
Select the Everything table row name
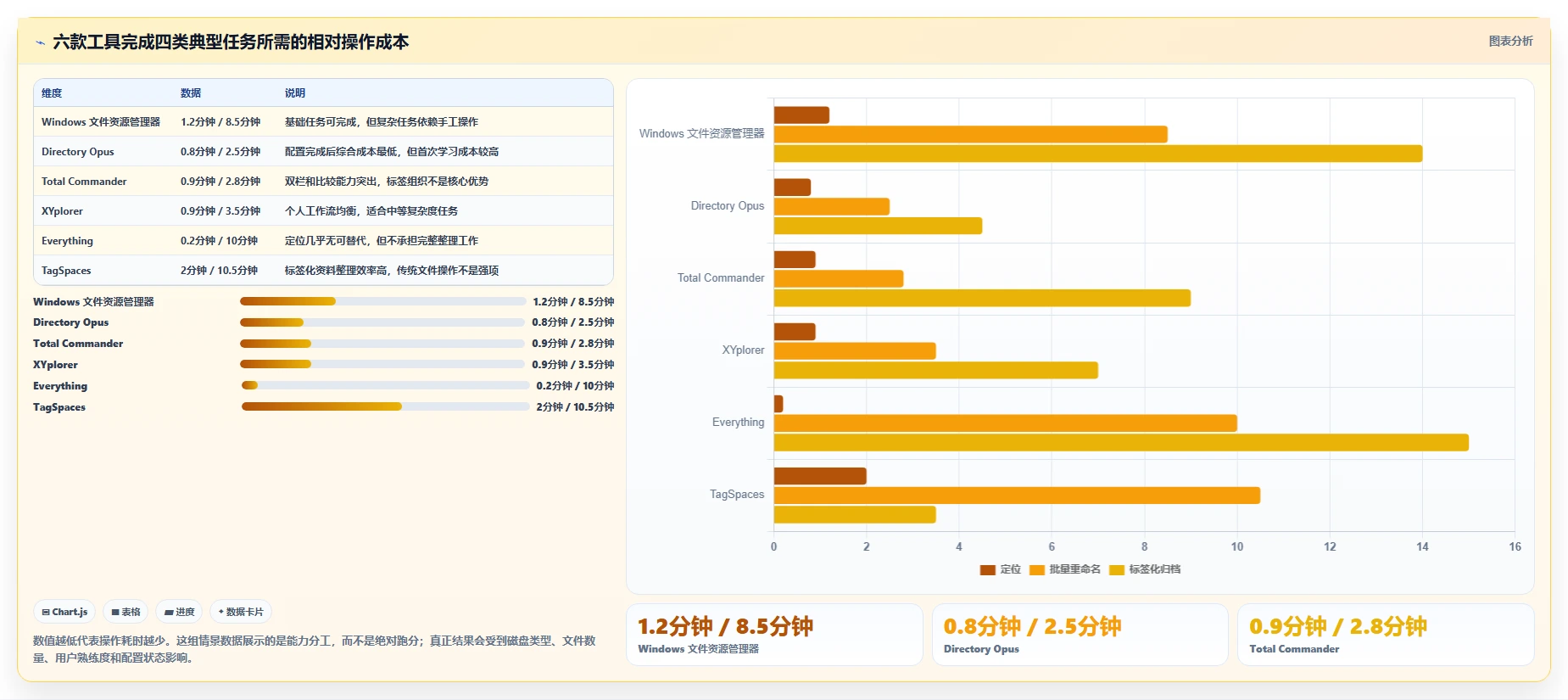click(67, 241)
